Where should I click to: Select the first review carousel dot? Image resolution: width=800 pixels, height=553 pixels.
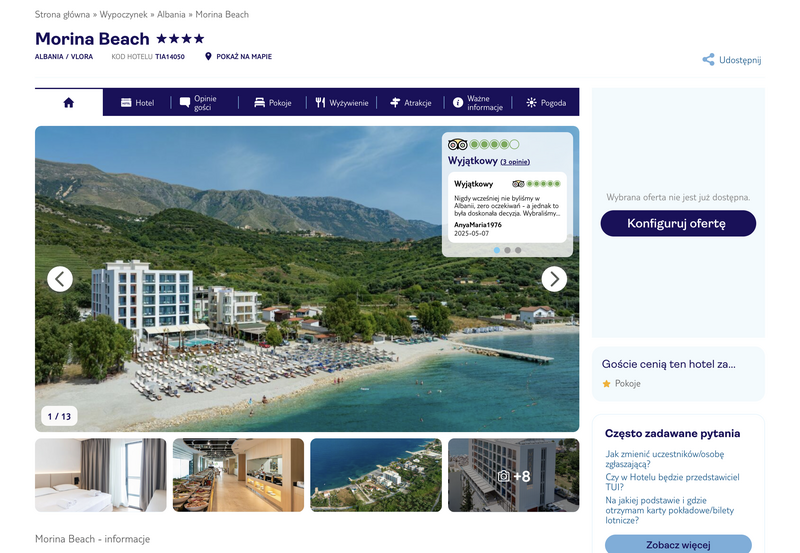coord(496,250)
